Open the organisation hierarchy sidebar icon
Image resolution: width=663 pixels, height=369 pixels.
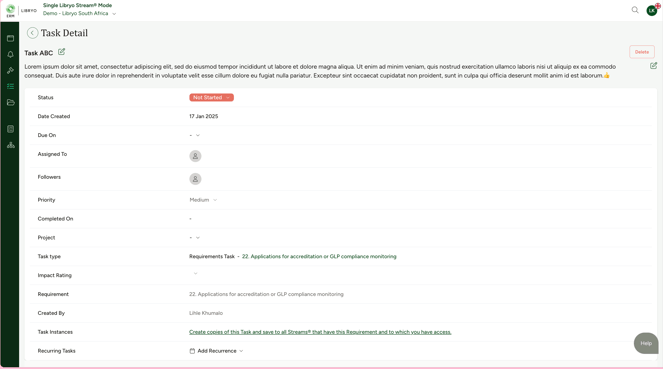click(x=11, y=145)
